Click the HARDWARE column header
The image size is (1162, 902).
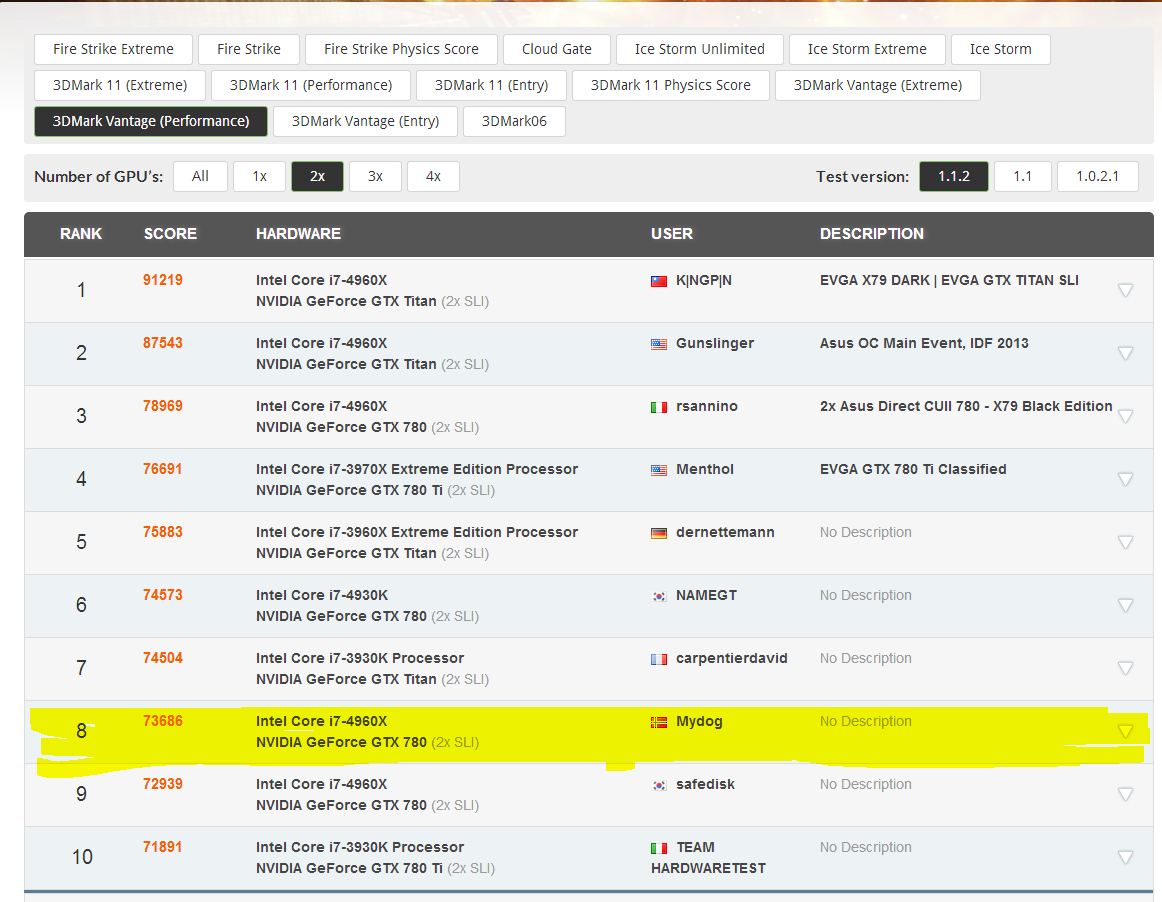[299, 234]
